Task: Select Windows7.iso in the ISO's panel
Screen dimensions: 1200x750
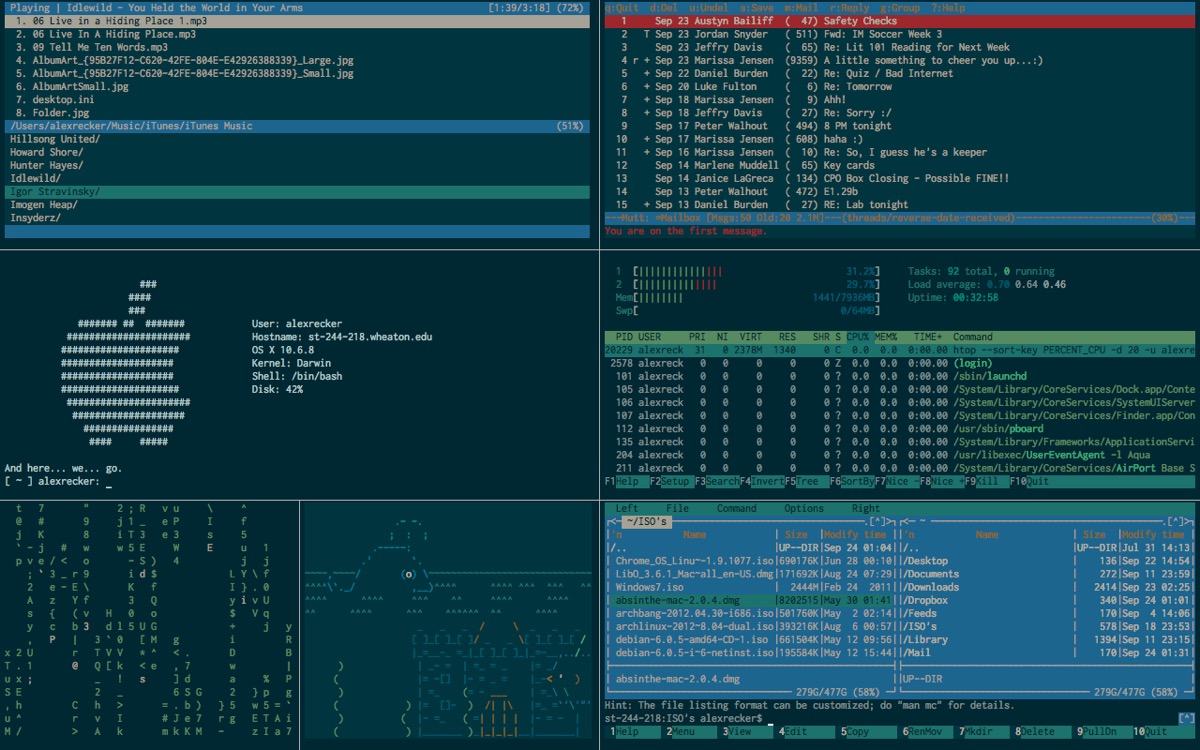Action: [650, 587]
